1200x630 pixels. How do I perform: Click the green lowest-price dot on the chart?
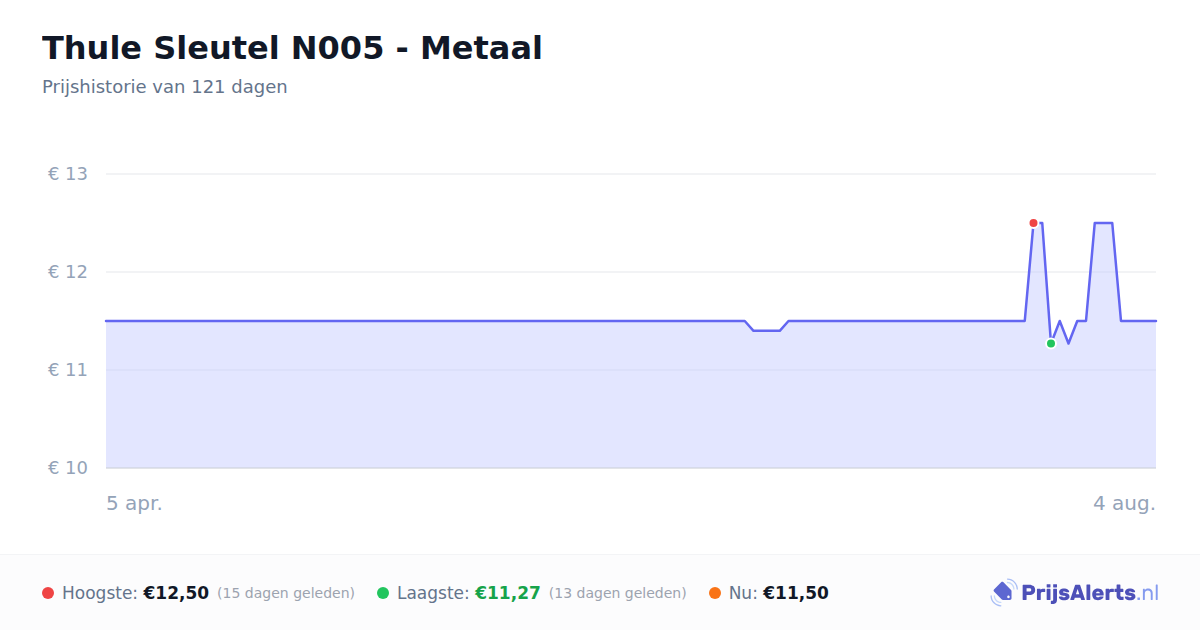coord(1051,343)
